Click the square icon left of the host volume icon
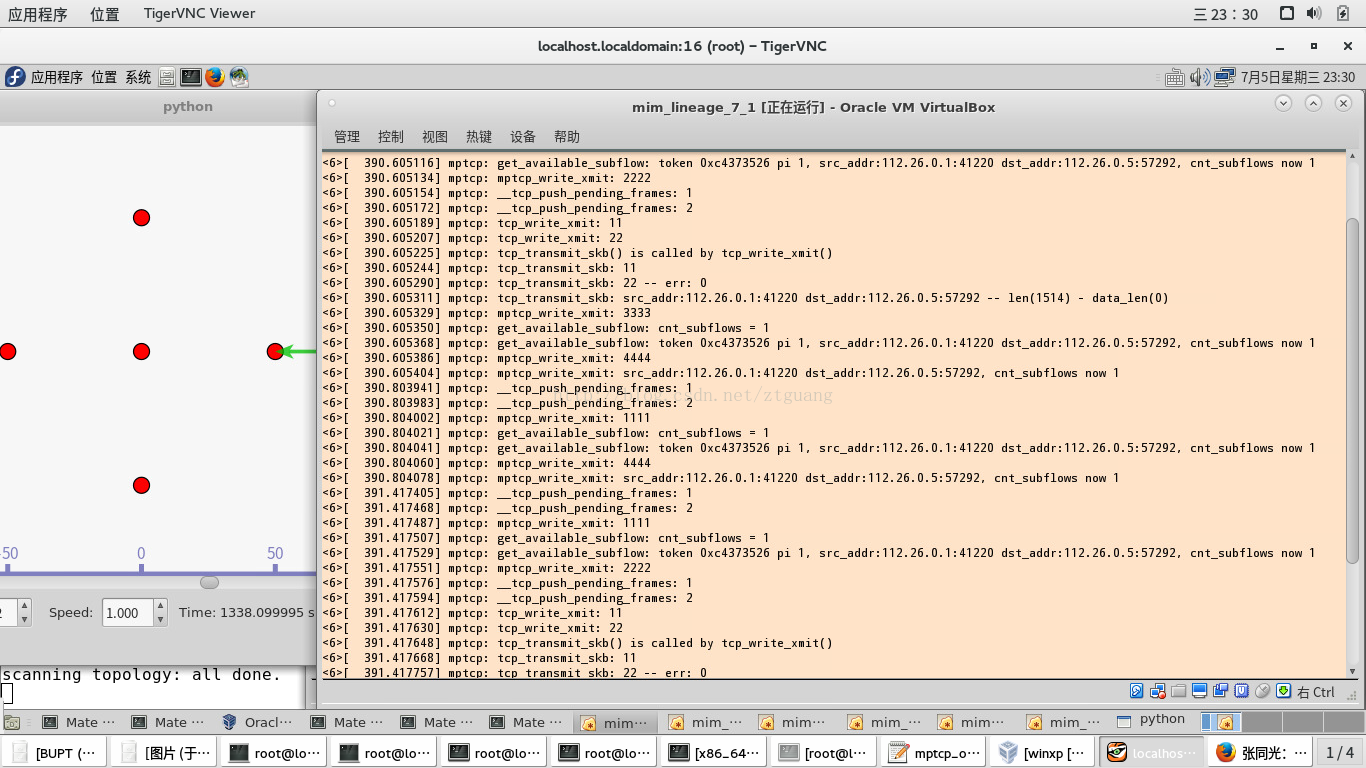The height and width of the screenshot is (768, 1366). [x=1287, y=13]
